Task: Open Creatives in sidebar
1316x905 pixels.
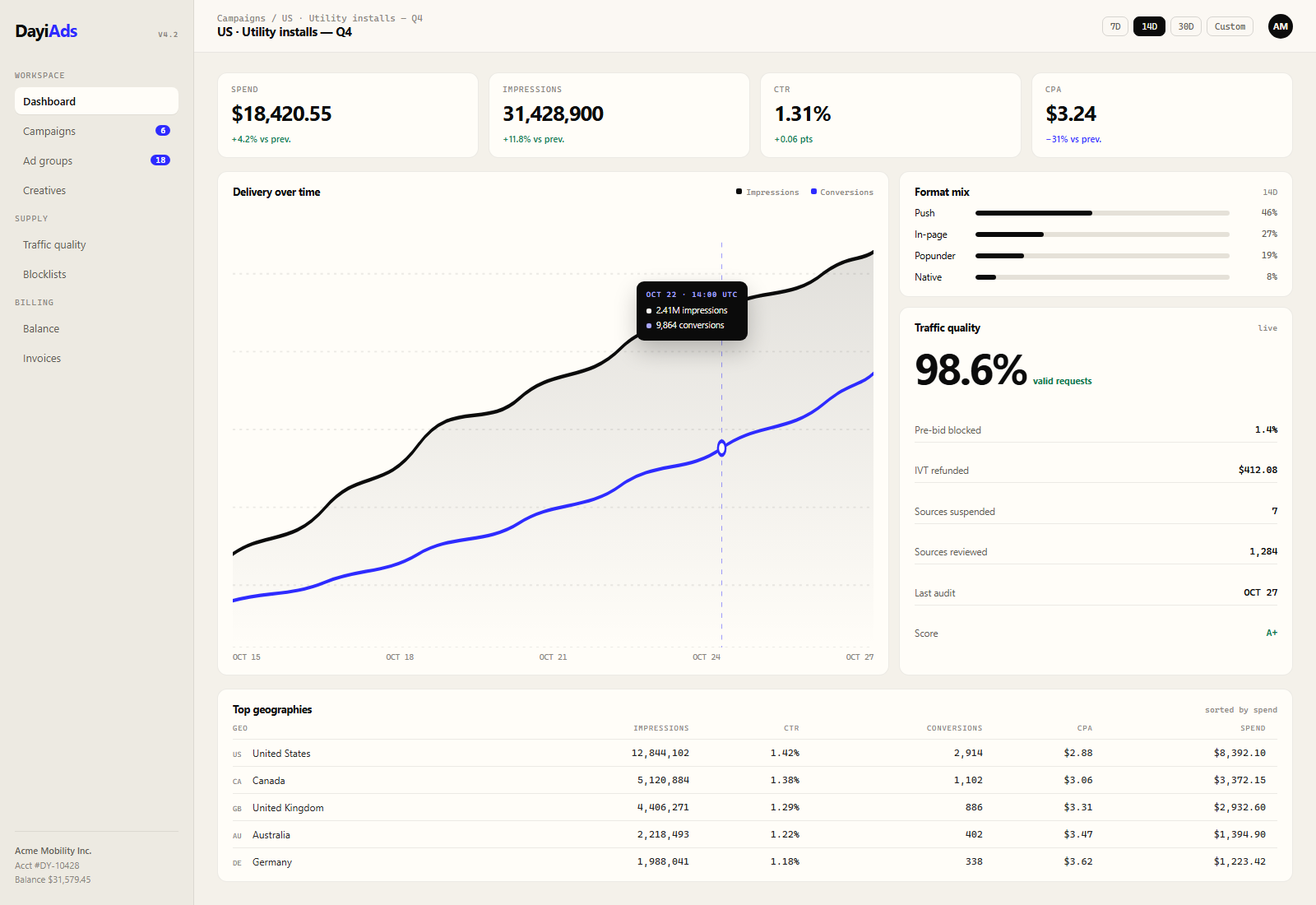Action: pos(96,190)
